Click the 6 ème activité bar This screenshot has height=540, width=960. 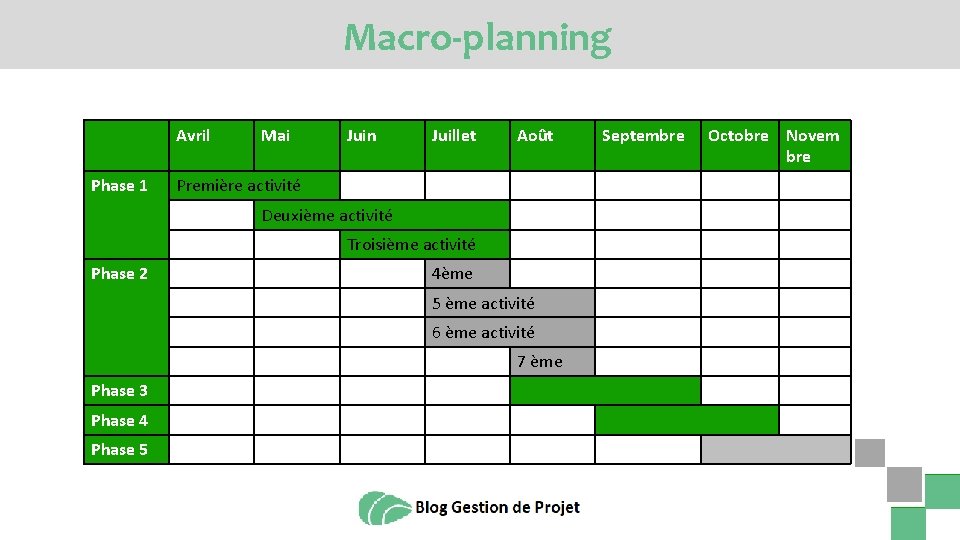(509, 332)
